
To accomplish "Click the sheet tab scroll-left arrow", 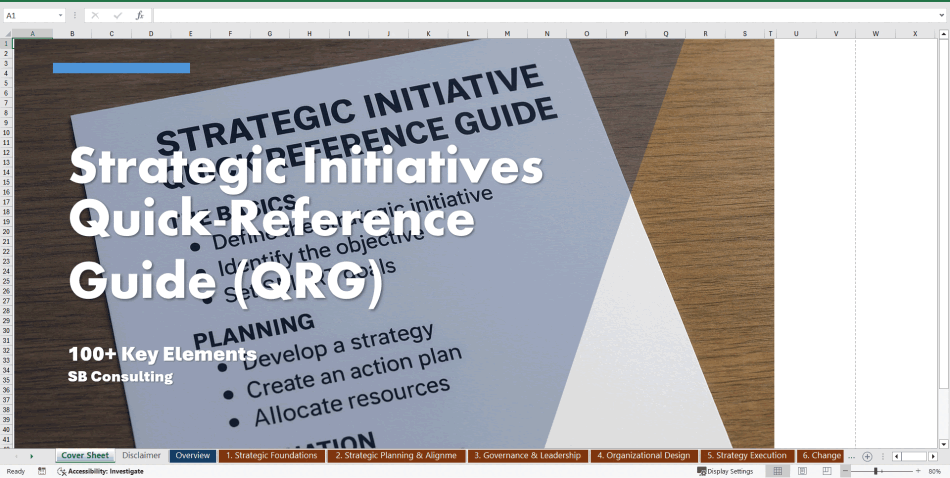I will click(16, 456).
